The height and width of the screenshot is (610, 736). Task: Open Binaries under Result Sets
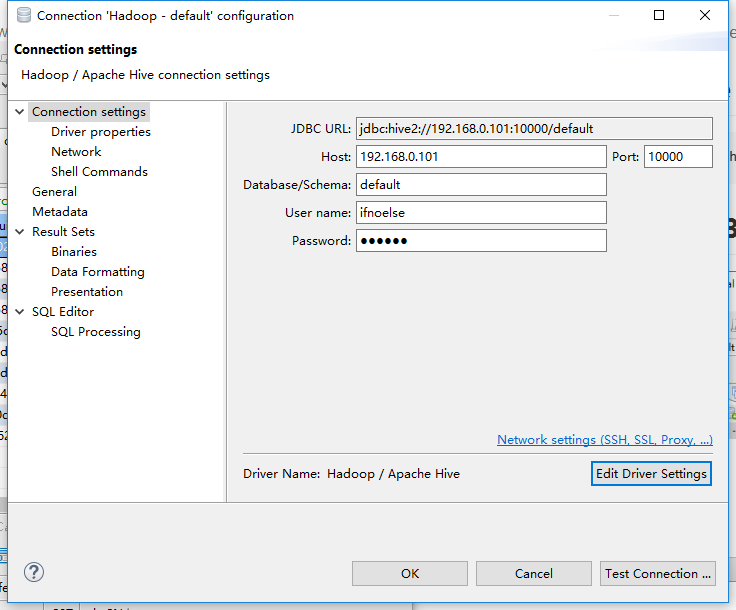click(x=74, y=252)
